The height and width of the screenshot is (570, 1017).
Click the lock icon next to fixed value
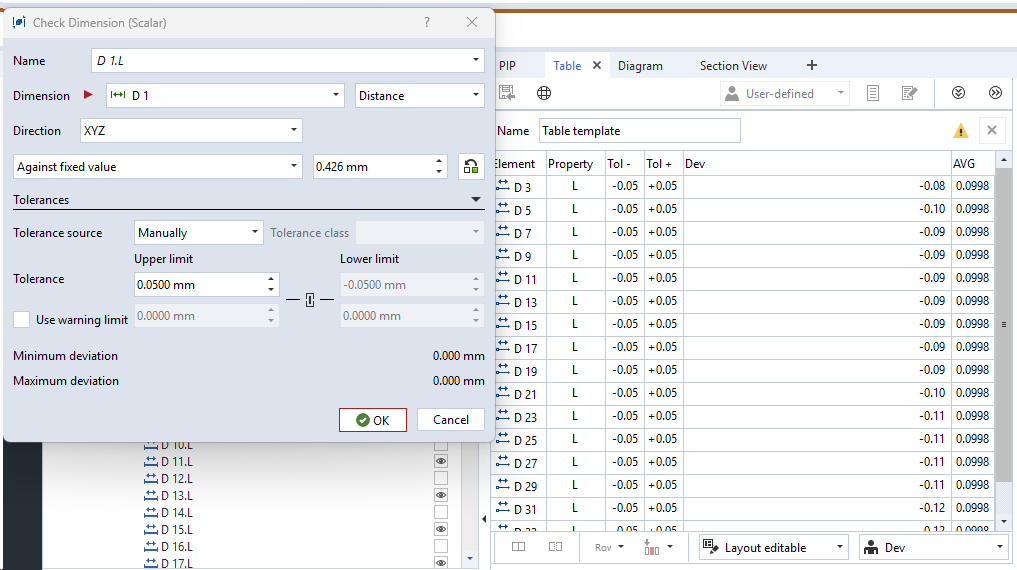471,167
